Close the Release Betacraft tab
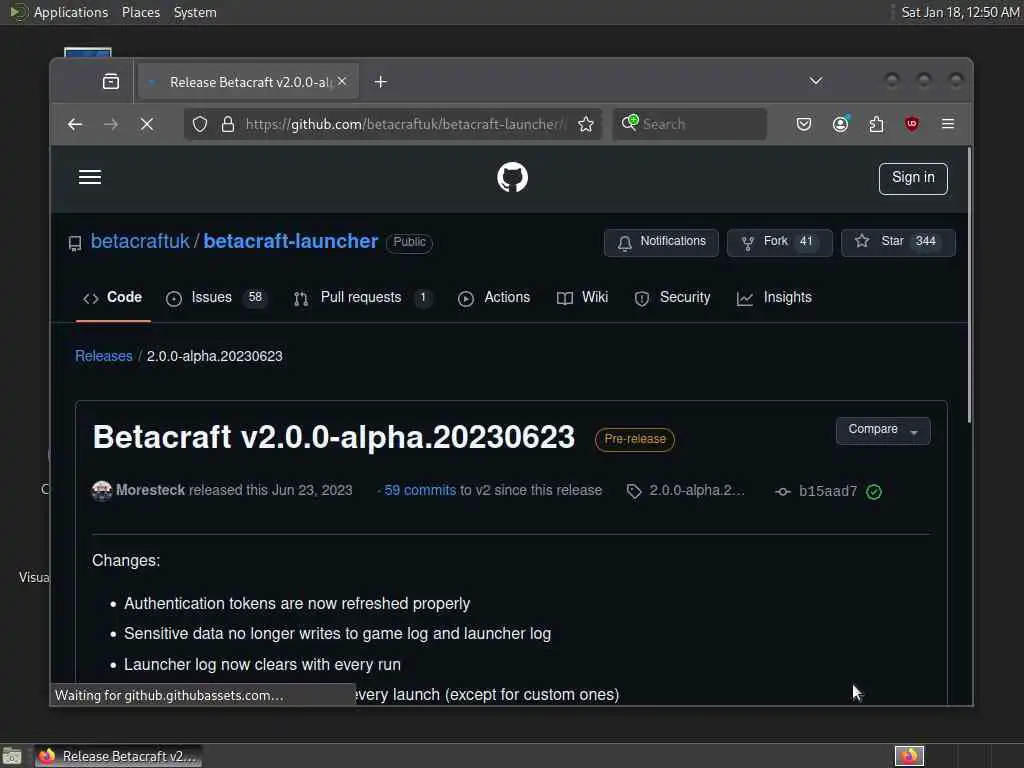The width and height of the screenshot is (1024, 768). coord(342,82)
